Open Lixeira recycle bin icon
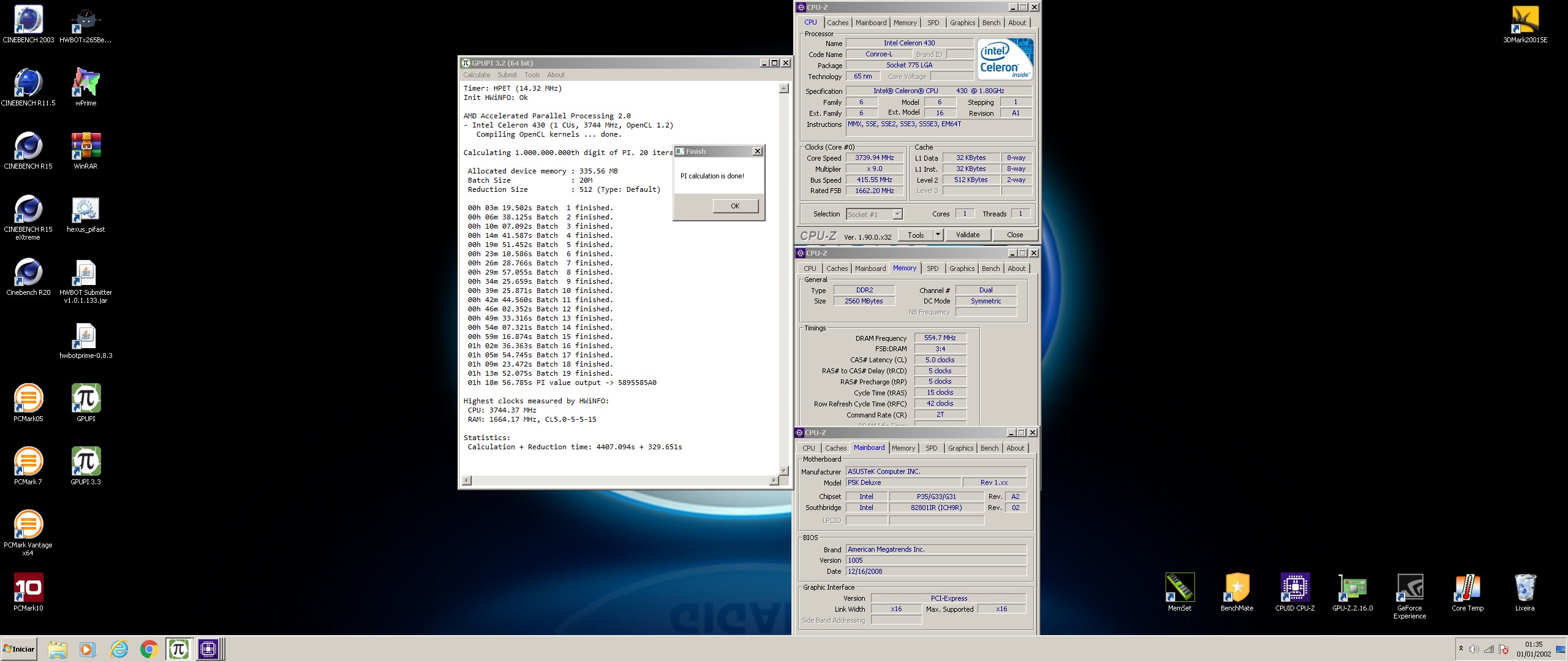 point(1525,593)
